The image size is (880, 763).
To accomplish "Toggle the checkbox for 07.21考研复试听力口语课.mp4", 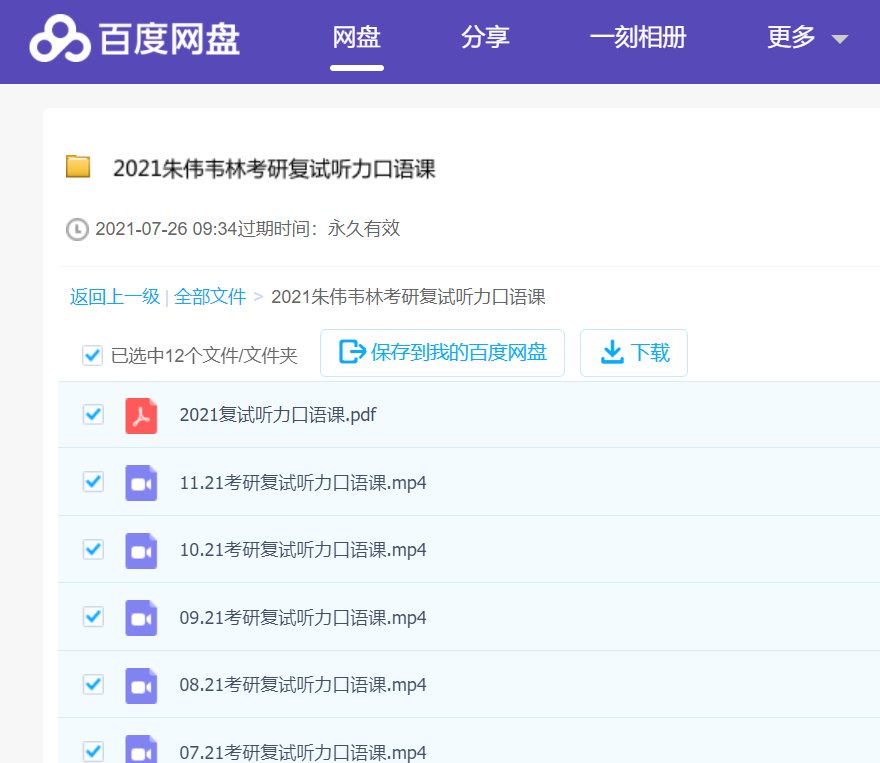I will 93,752.
